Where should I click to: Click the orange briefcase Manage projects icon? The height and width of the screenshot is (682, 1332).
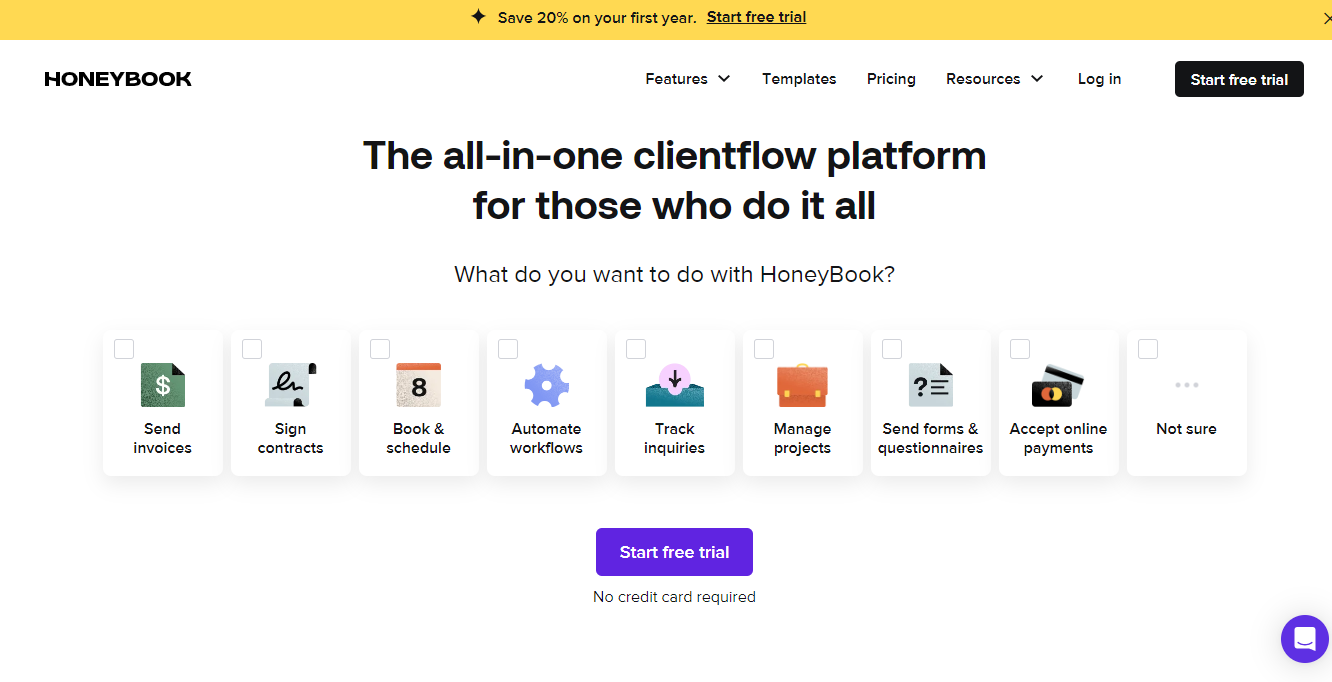point(803,385)
